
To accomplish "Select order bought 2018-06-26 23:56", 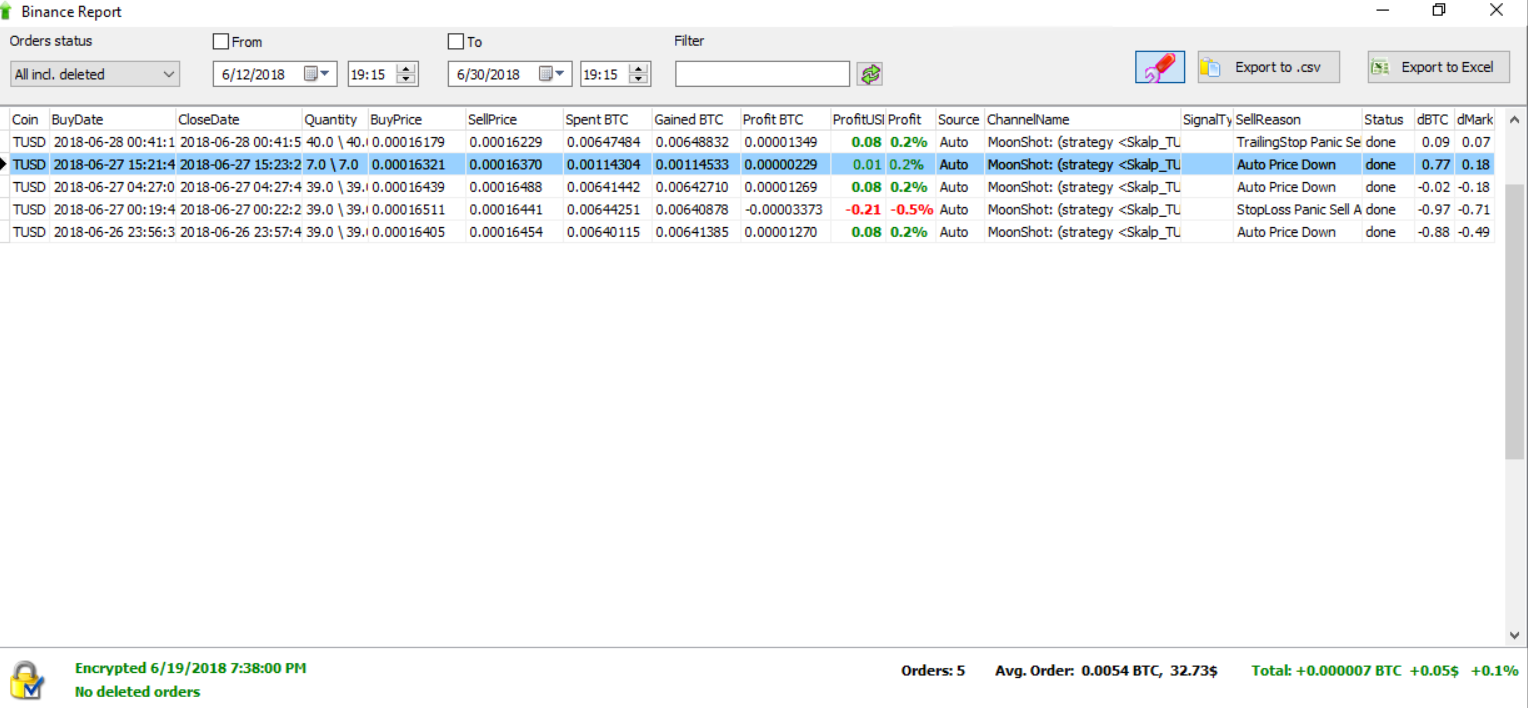I will click(752, 232).
